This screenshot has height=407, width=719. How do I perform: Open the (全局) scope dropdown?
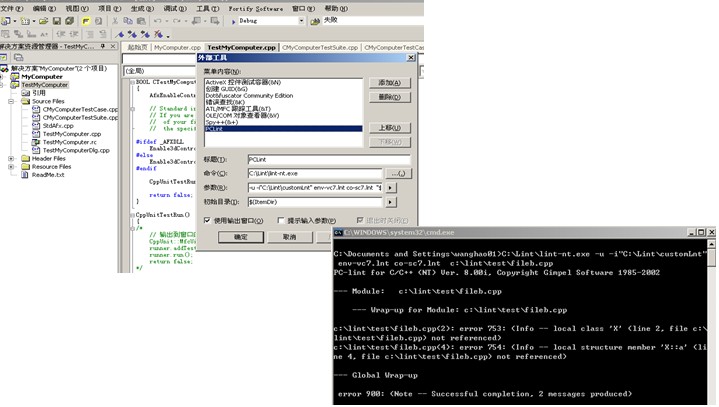160,71
